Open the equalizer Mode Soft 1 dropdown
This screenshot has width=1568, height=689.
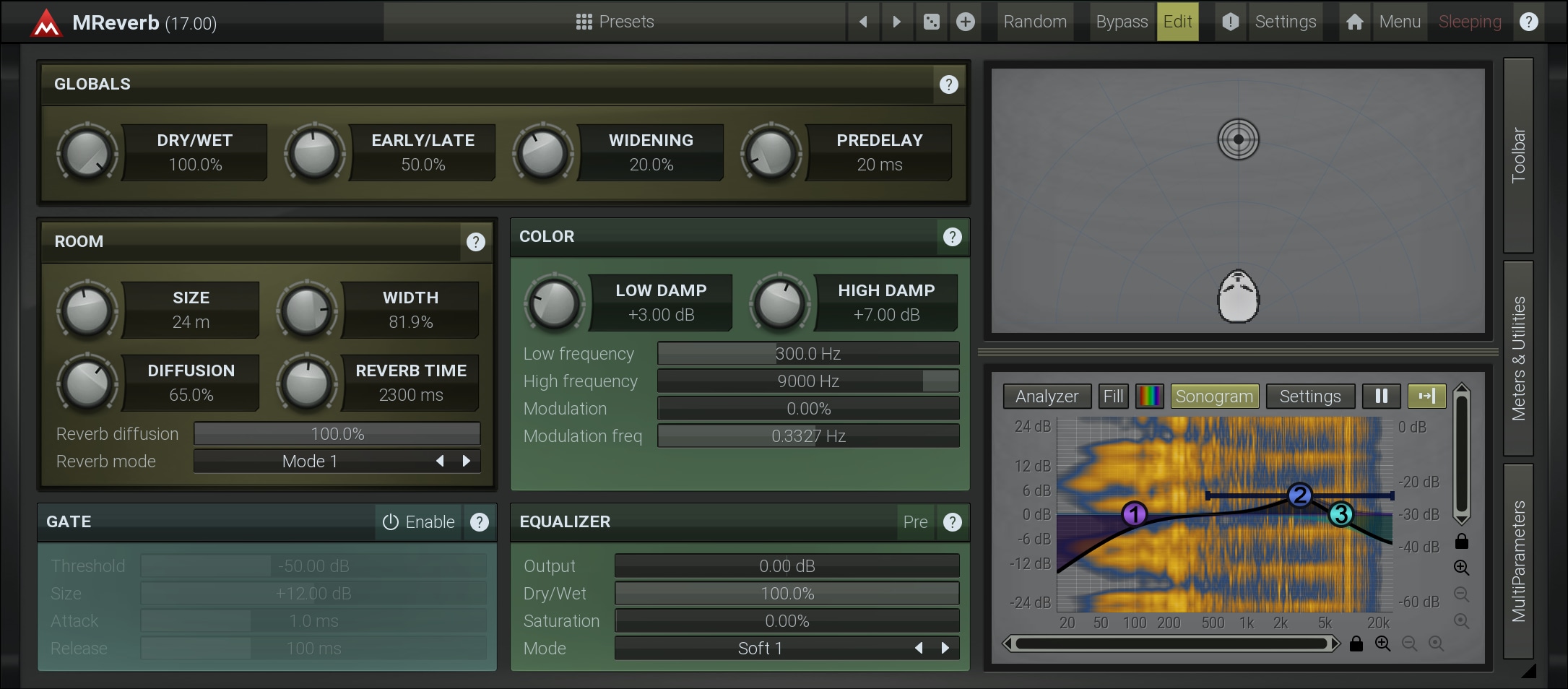pos(760,649)
